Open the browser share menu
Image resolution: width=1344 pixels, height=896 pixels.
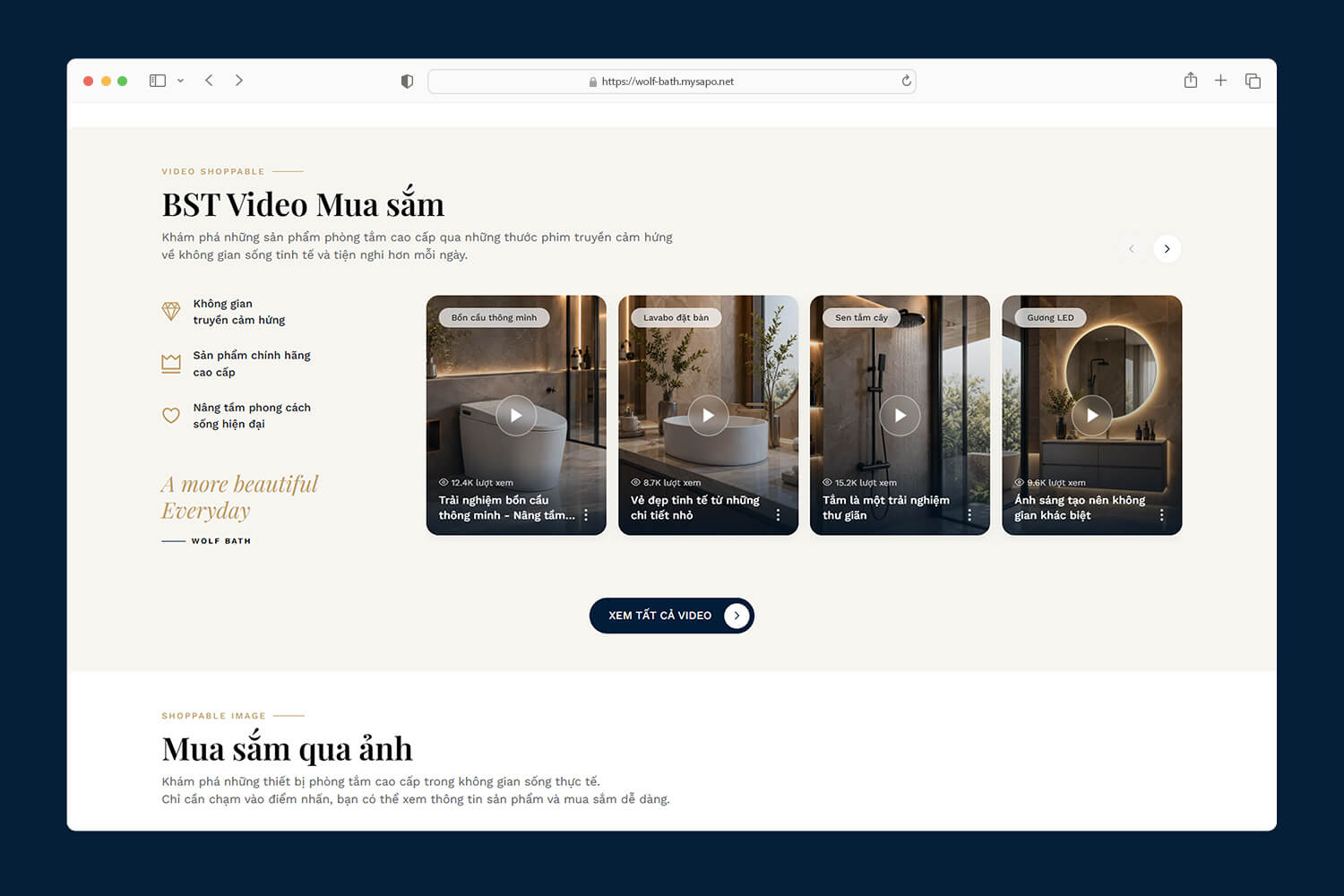[x=1191, y=81]
